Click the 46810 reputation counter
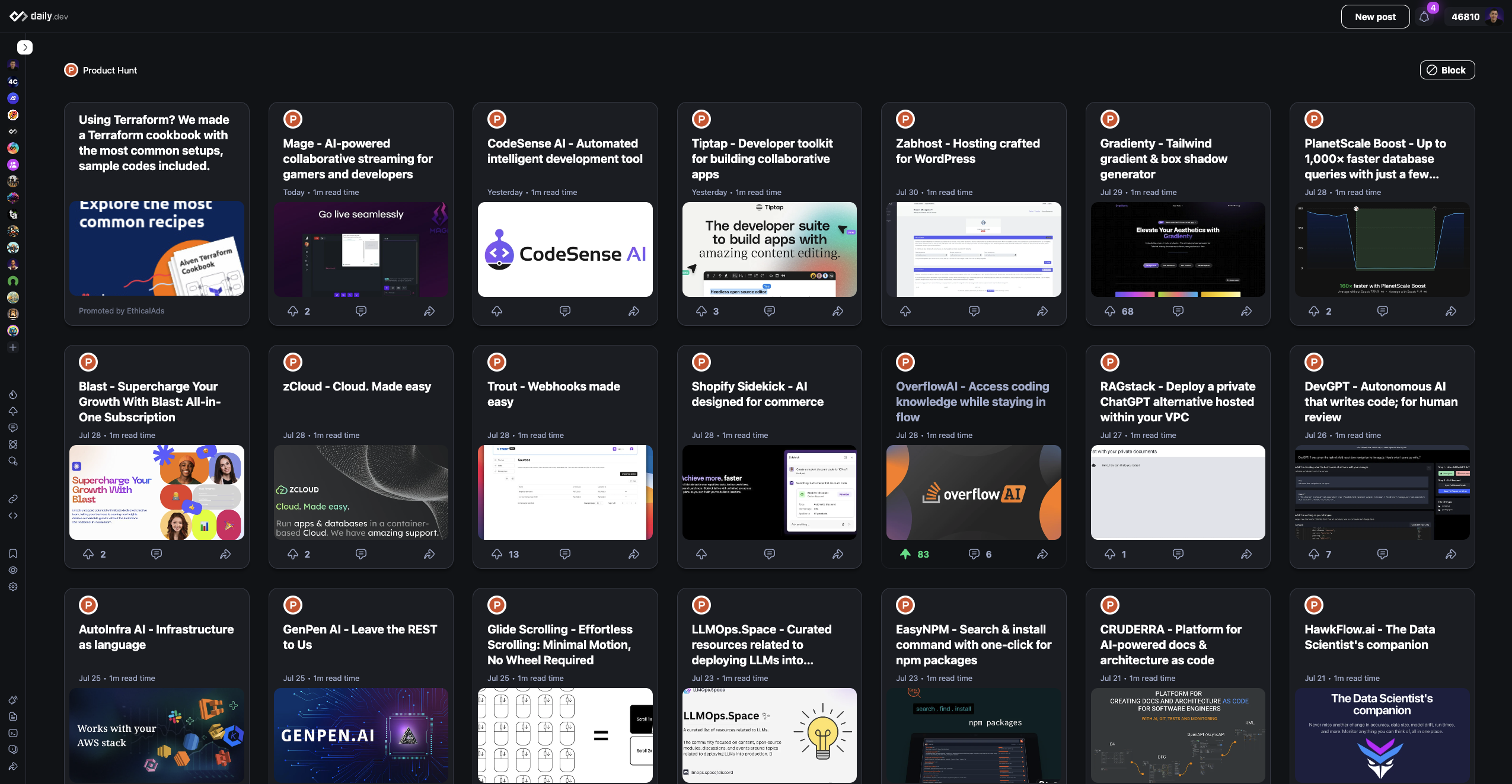Screen dimensions: 1512x784 pos(1465,17)
